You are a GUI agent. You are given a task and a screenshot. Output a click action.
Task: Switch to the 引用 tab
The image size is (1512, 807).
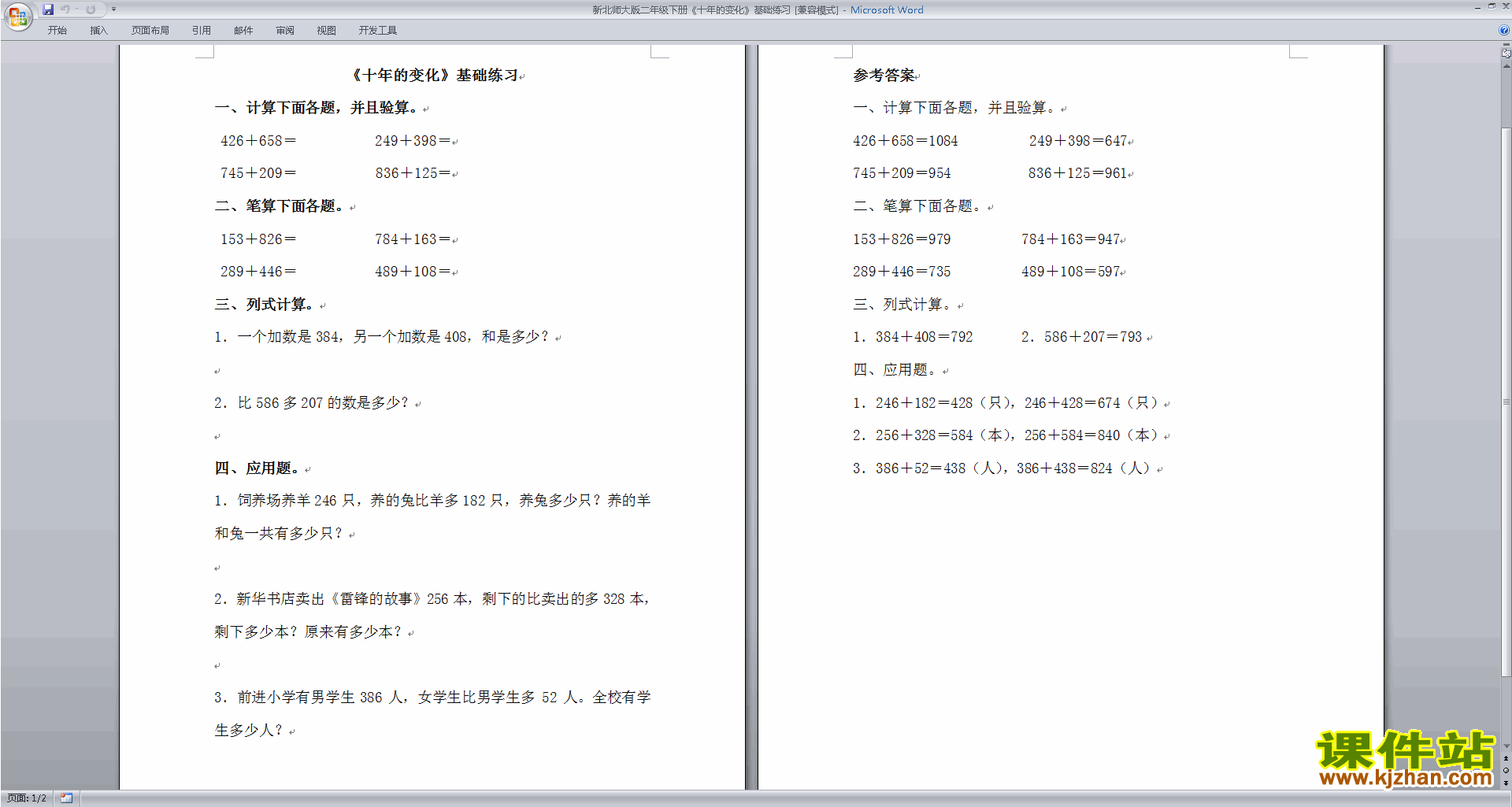click(201, 31)
